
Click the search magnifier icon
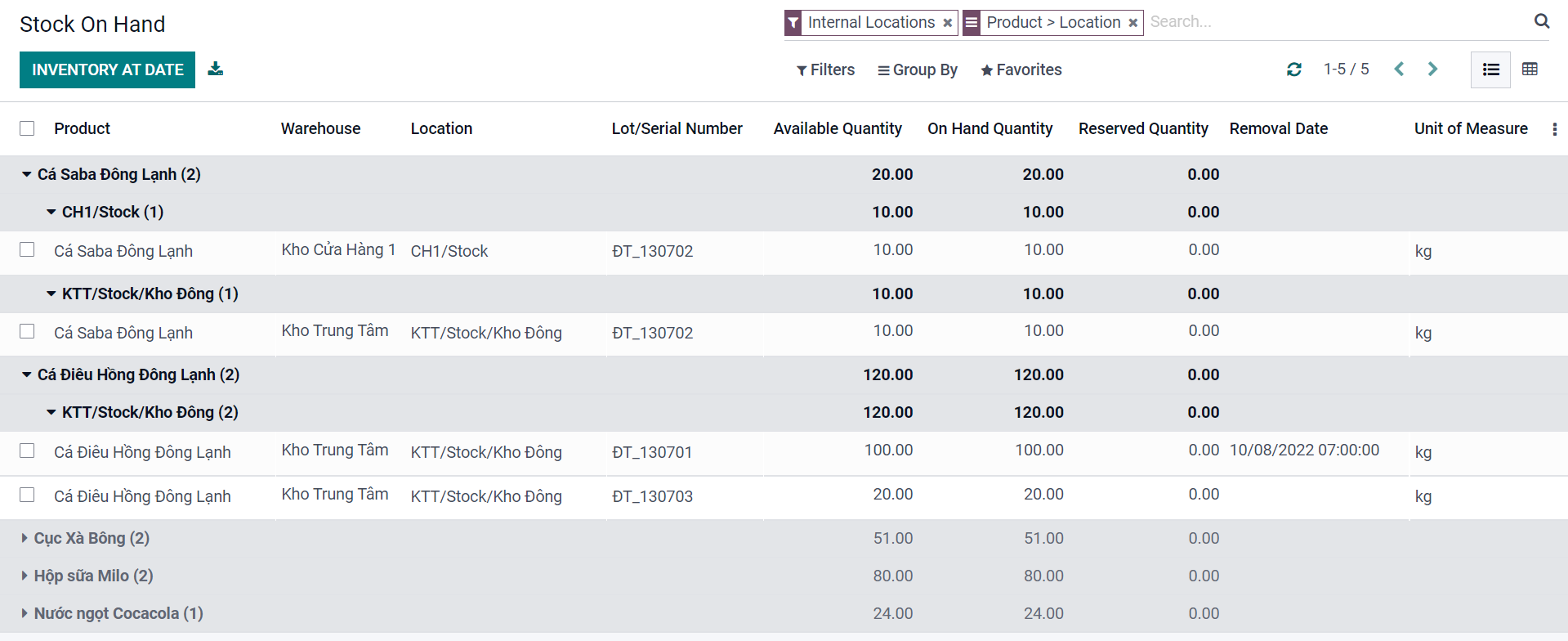tap(1541, 22)
